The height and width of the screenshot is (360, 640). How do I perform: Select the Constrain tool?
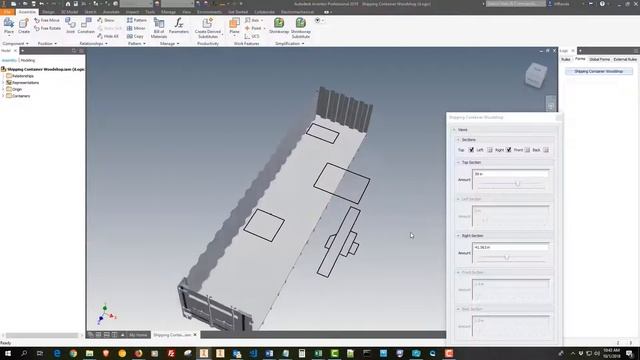click(86, 26)
